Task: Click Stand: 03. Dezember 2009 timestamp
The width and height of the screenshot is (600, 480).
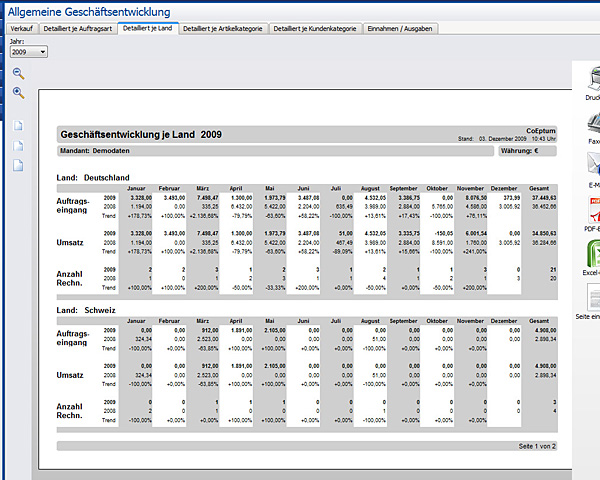Action: pos(507,139)
